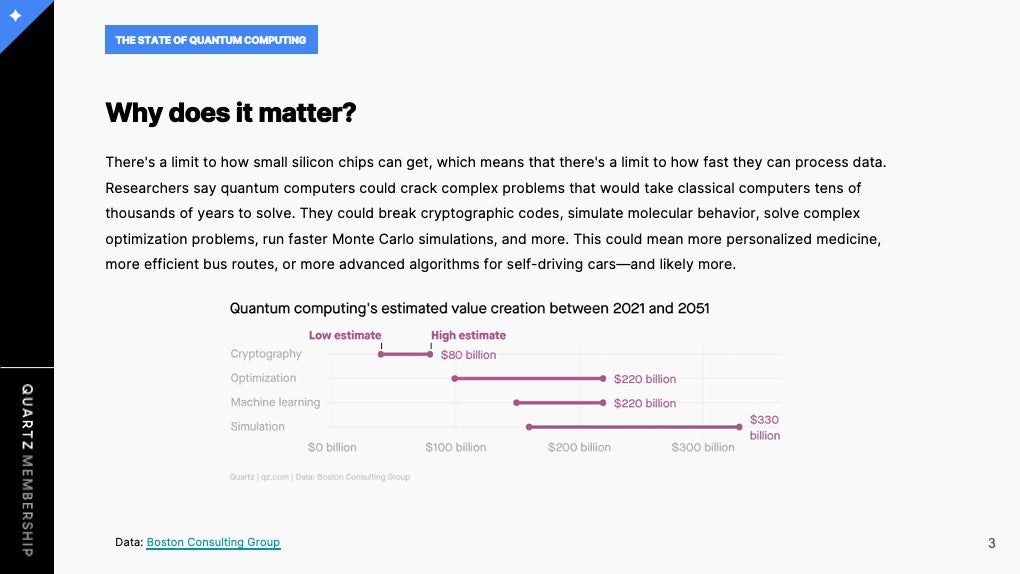Click the chart source credit text
Image resolution: width=1020 pixels, height=574 pixels.
pyautogui.click(x=319, y=477)
